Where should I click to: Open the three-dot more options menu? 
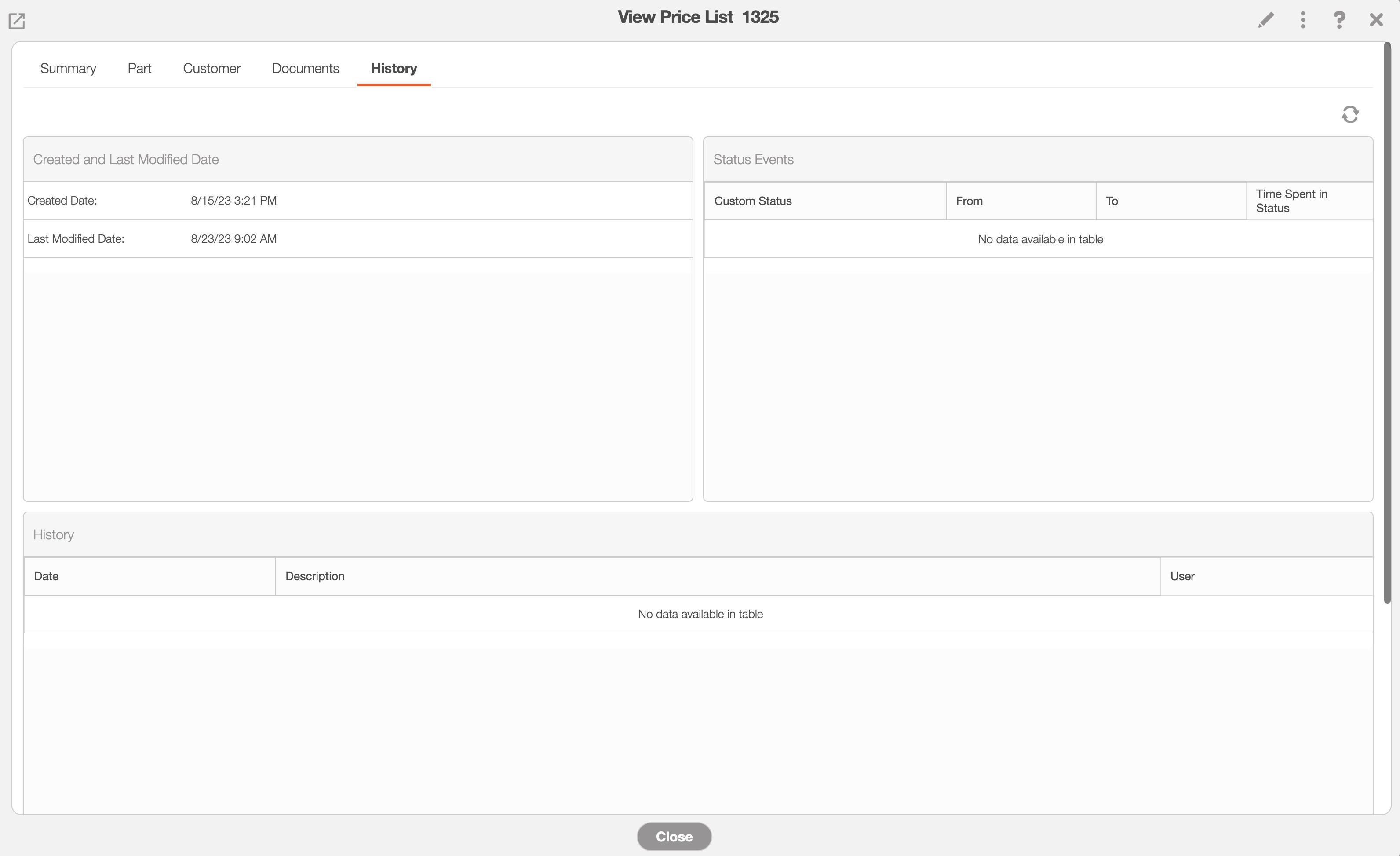[x=1303, y=21]
